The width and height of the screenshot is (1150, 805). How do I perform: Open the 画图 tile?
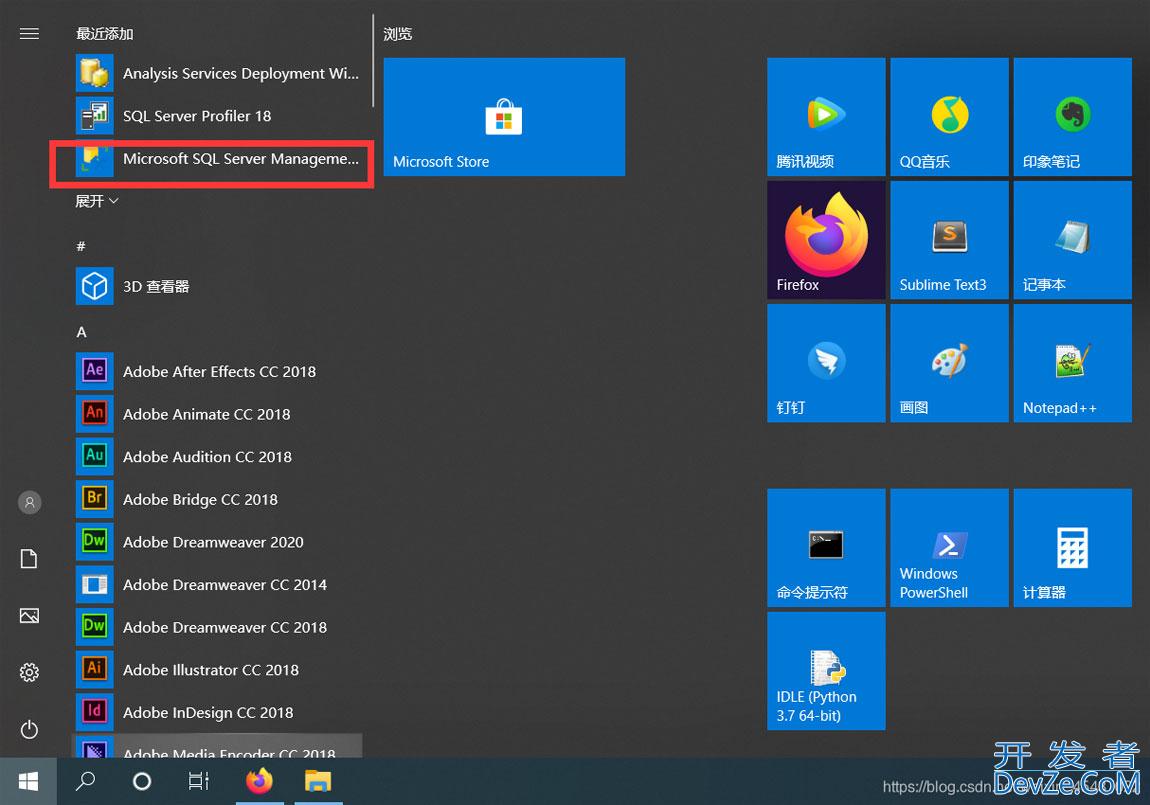click(949, 363)
